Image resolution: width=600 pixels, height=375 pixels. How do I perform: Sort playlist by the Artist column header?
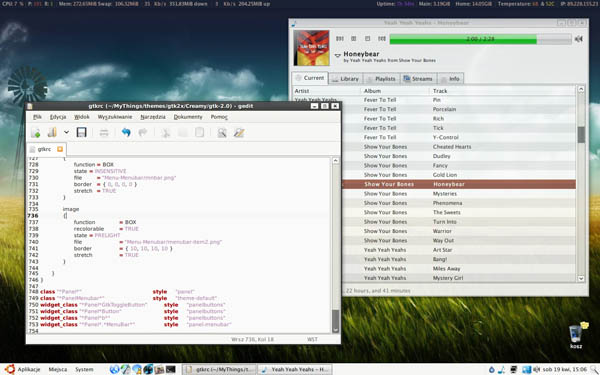[x=327, y=91]
